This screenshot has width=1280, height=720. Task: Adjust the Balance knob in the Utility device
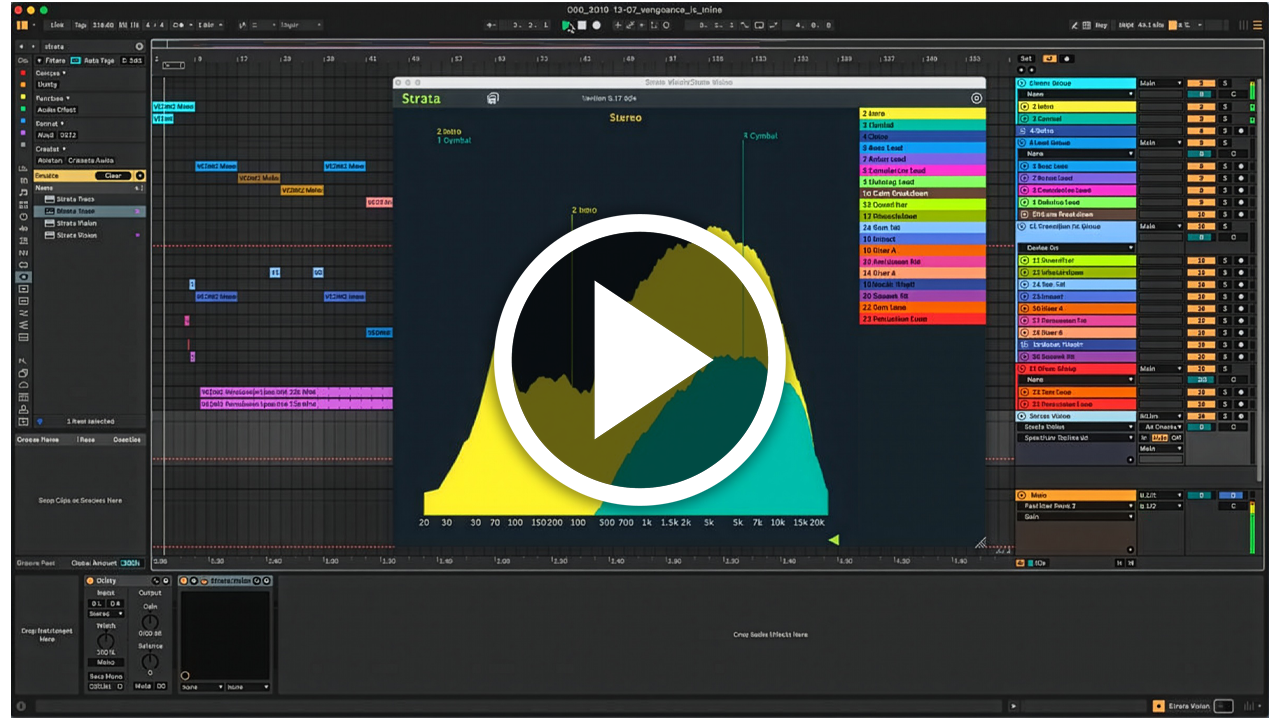point(150,661)
